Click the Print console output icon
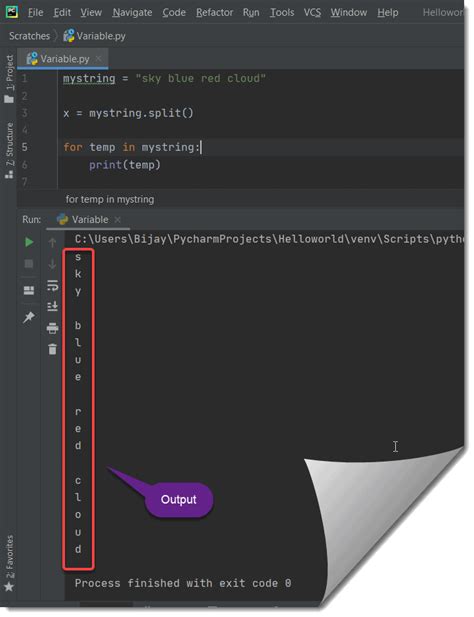This screenshot has height=617, width=474. (52, 328)
